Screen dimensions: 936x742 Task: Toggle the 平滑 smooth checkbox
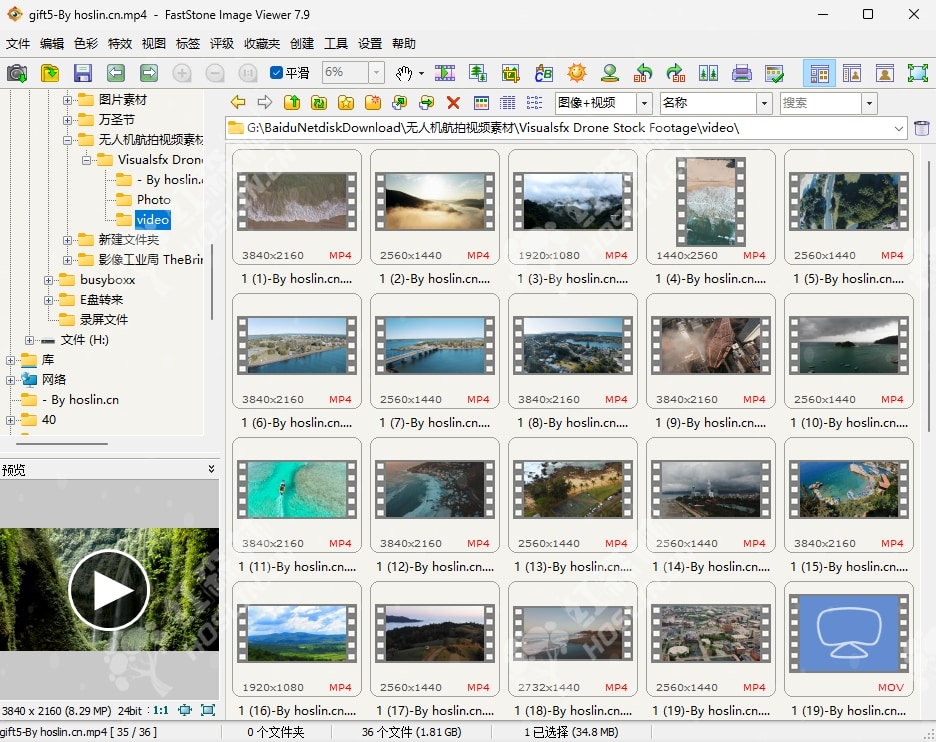tap(277, 73)
